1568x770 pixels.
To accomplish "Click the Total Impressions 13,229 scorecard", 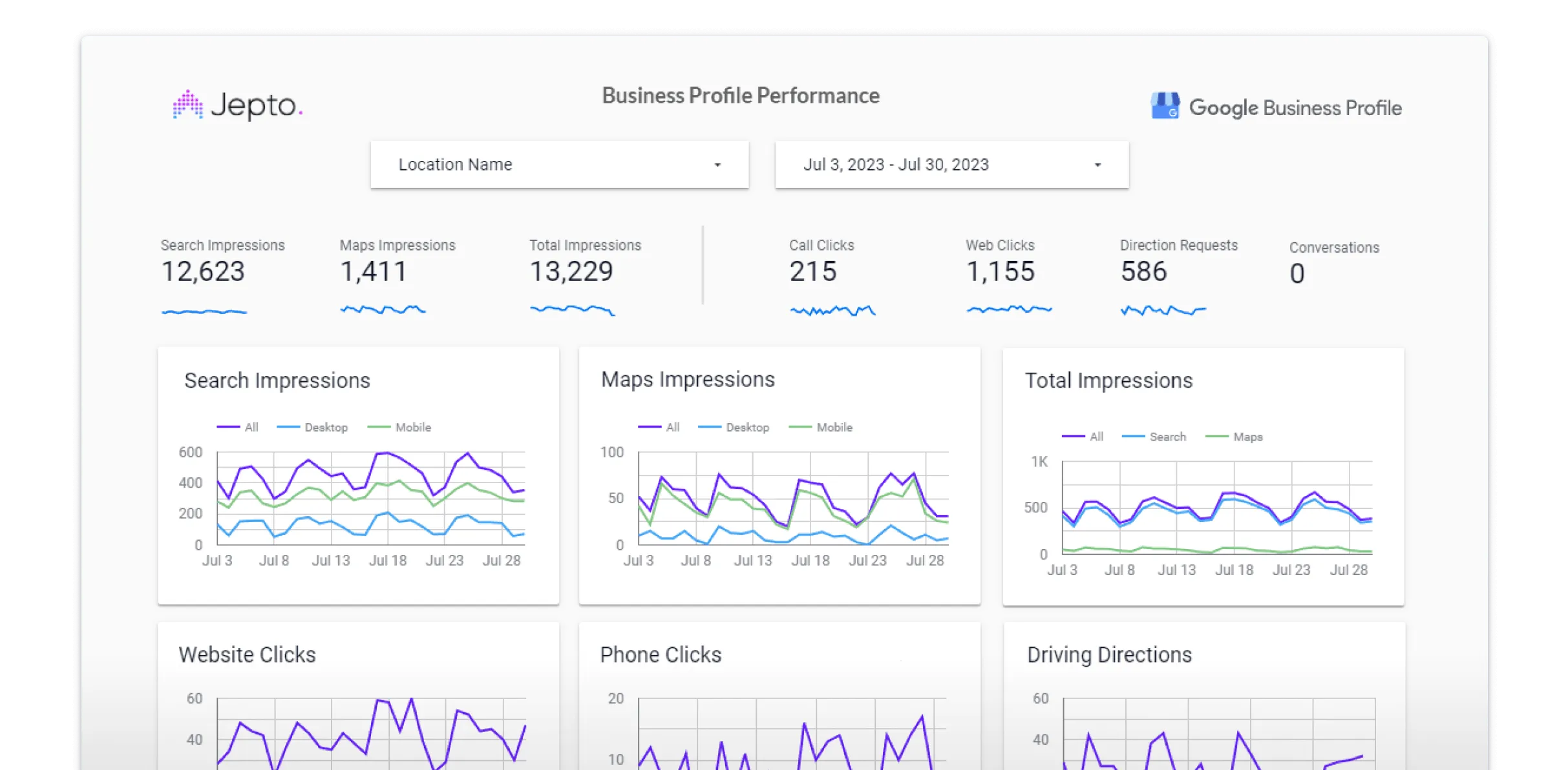I will (571, 271).
